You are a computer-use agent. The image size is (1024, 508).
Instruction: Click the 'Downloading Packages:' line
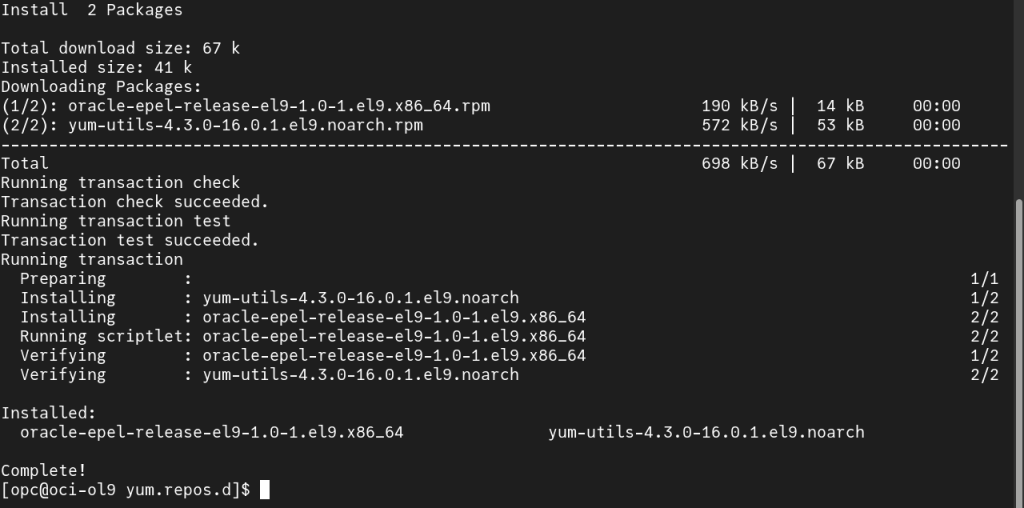click(101, 86)
